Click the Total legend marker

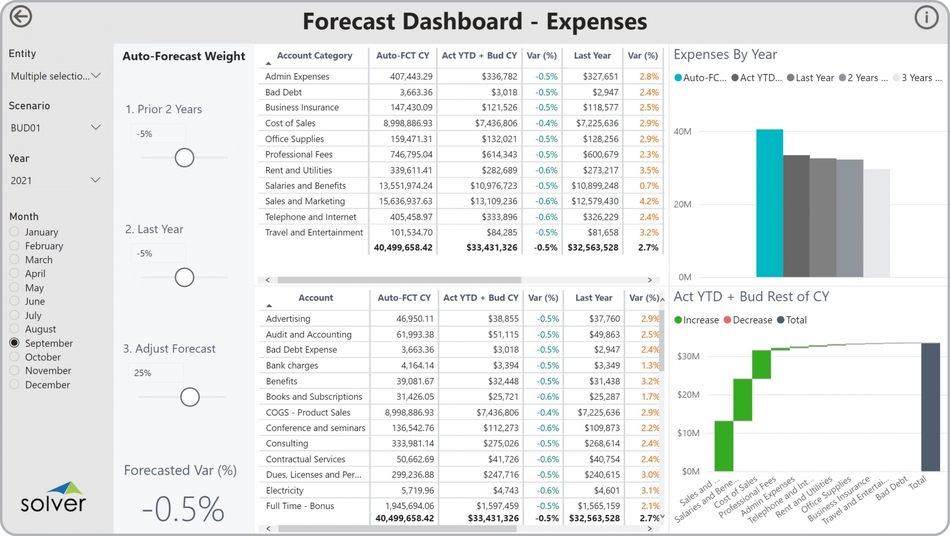(x=780, y=320)
